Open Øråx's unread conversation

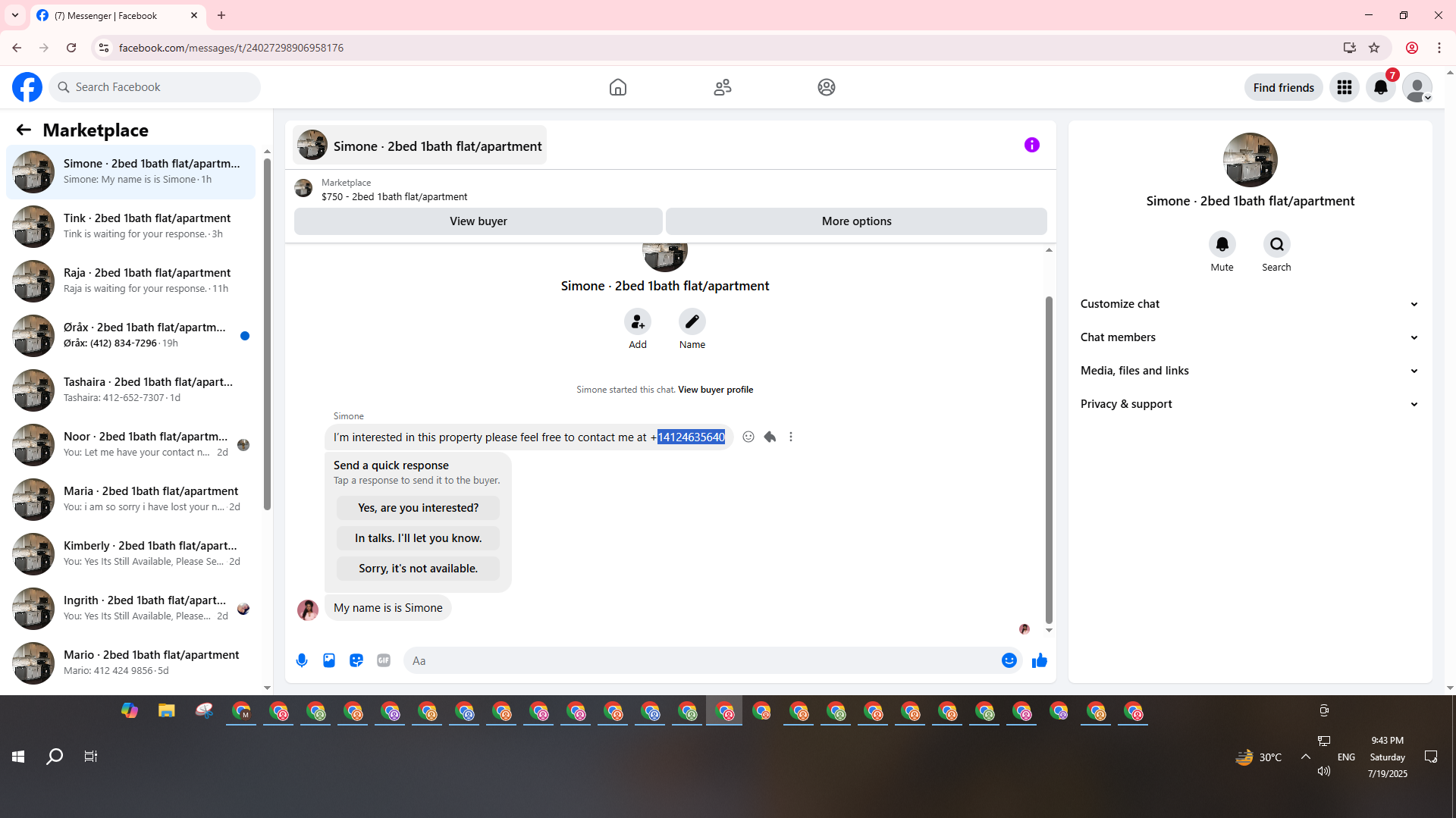click(131, 336)
